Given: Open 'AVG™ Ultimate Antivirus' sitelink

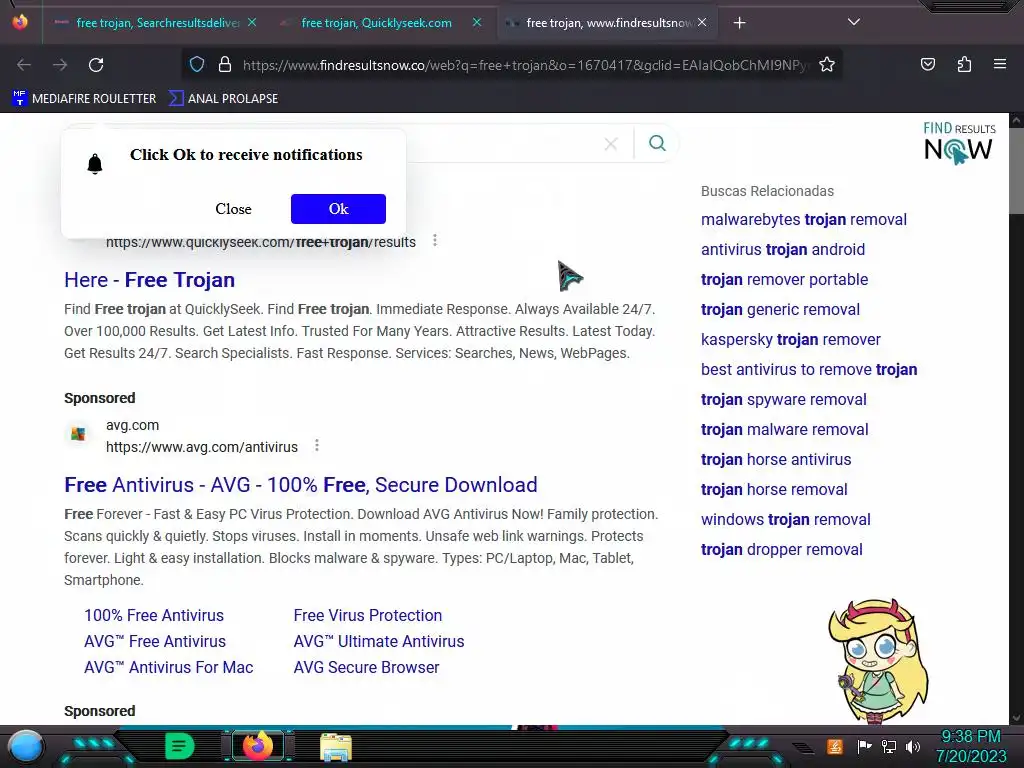Looking at the screenshot, I should pos(379,641).
